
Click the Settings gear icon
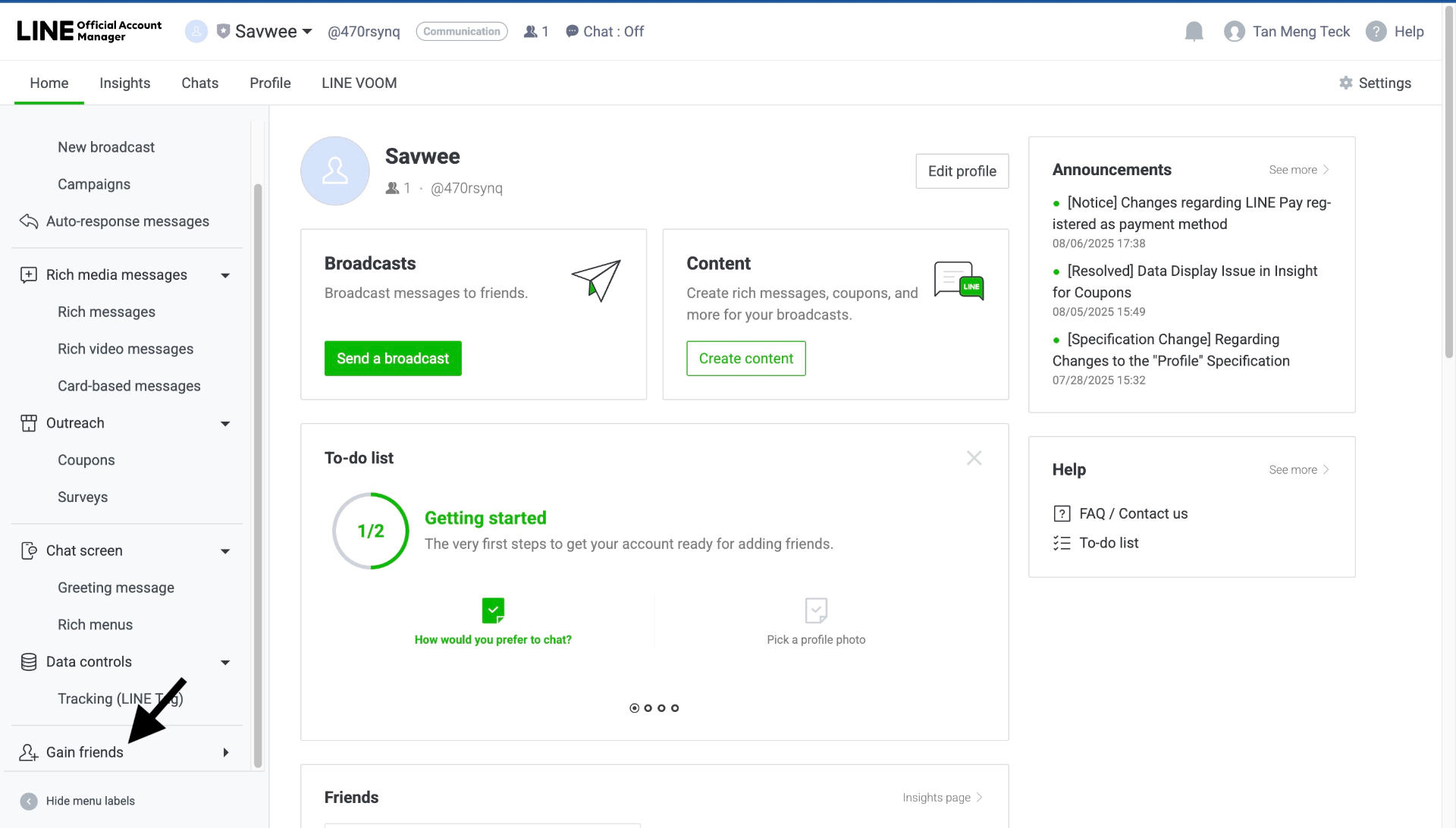[x=1346, y=83]
